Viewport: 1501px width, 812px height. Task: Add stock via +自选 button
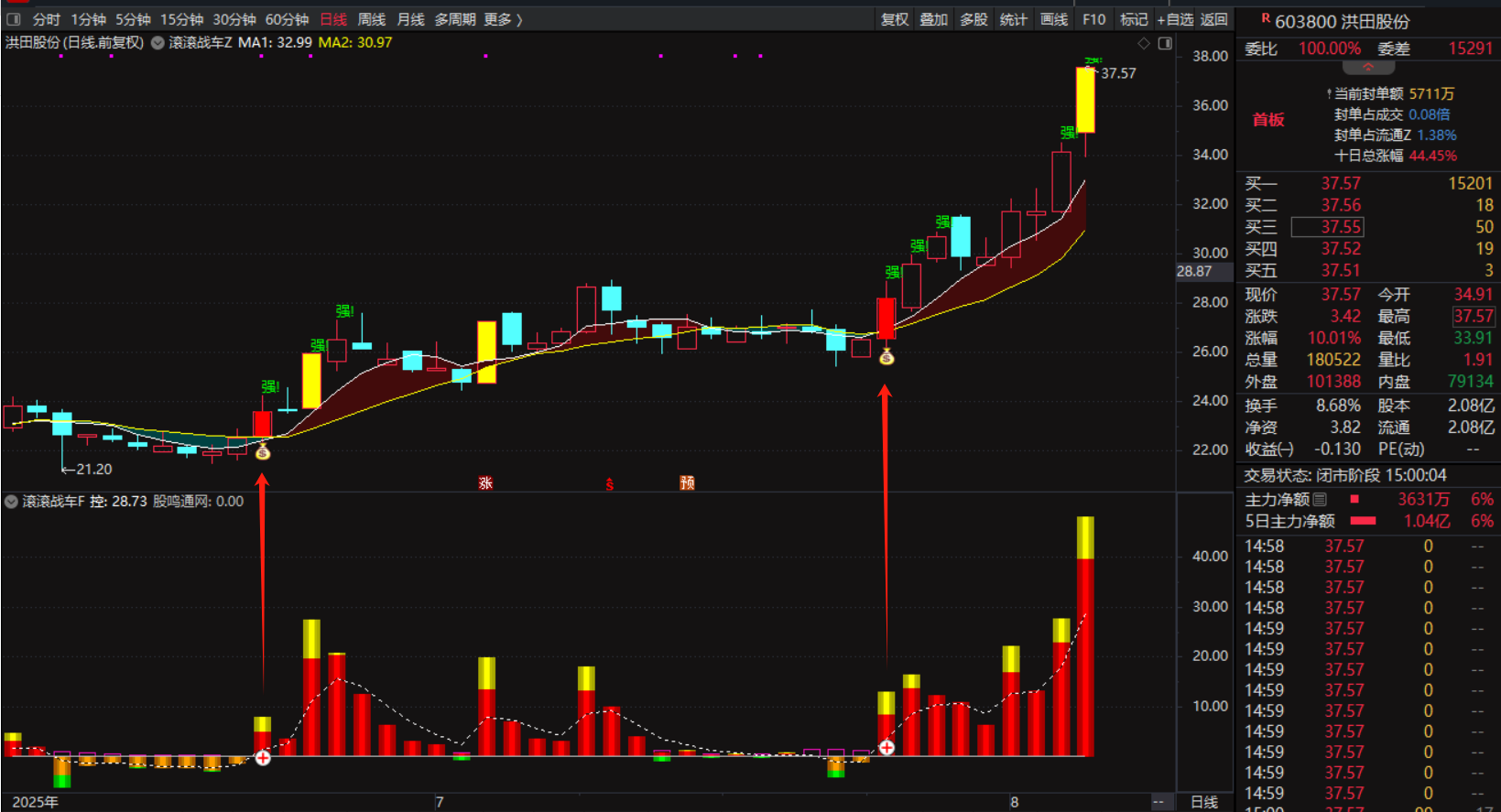1175,19
